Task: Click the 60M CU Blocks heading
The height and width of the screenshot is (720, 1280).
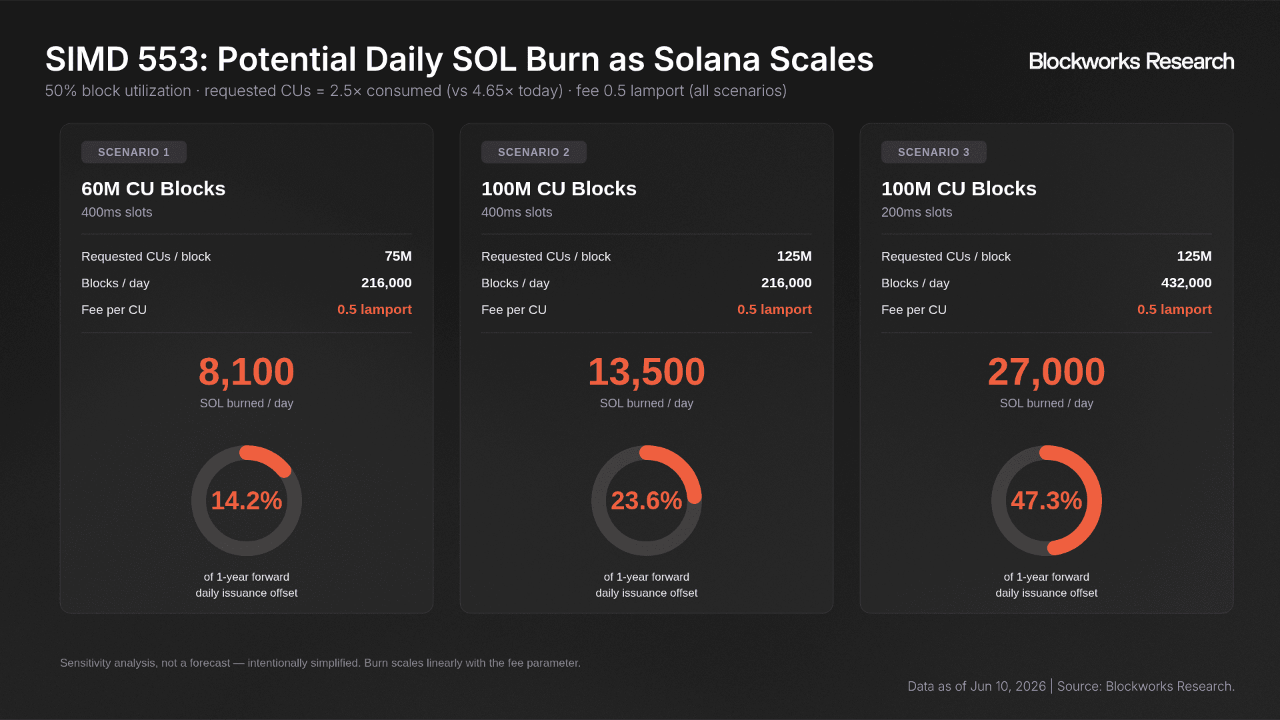Action: point(153,188)
